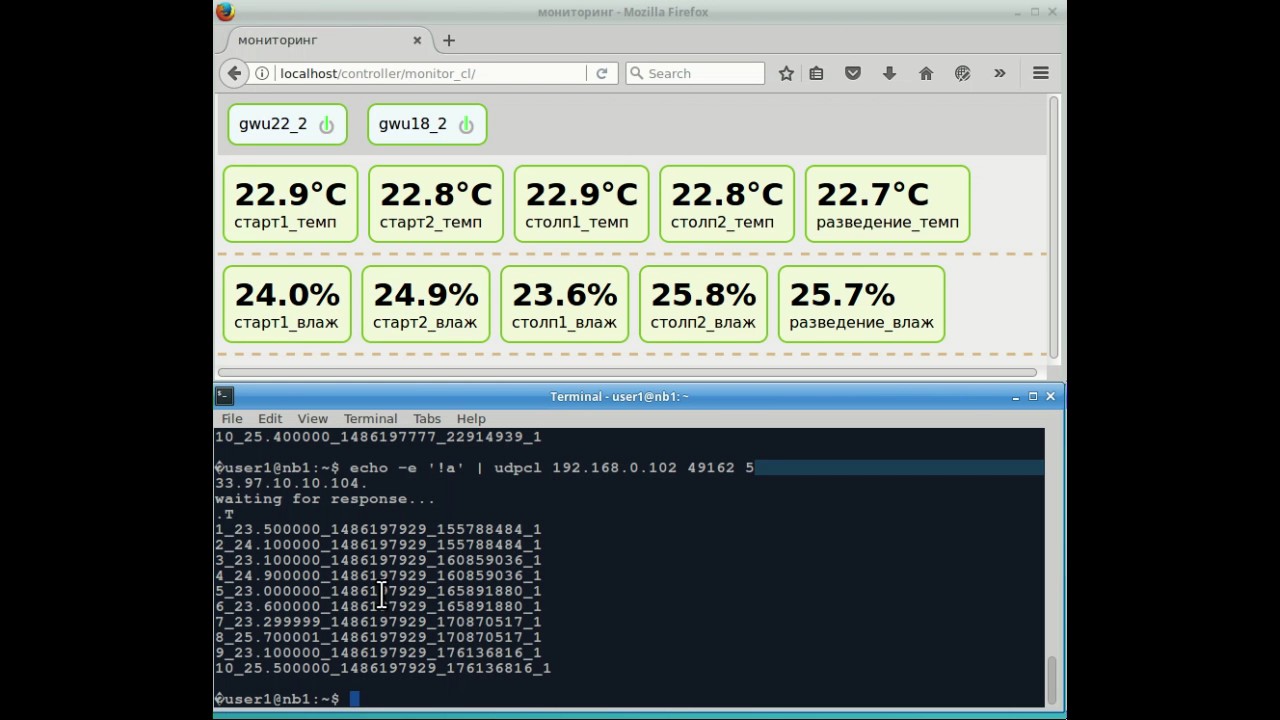Click the bookmark star icon

[x=786, y=73]
